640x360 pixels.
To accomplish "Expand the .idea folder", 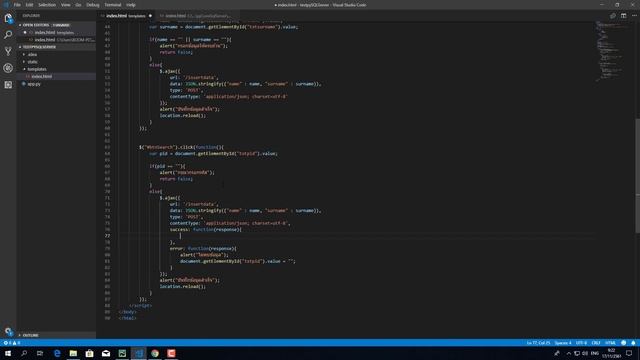I will (x=32, y=54).
